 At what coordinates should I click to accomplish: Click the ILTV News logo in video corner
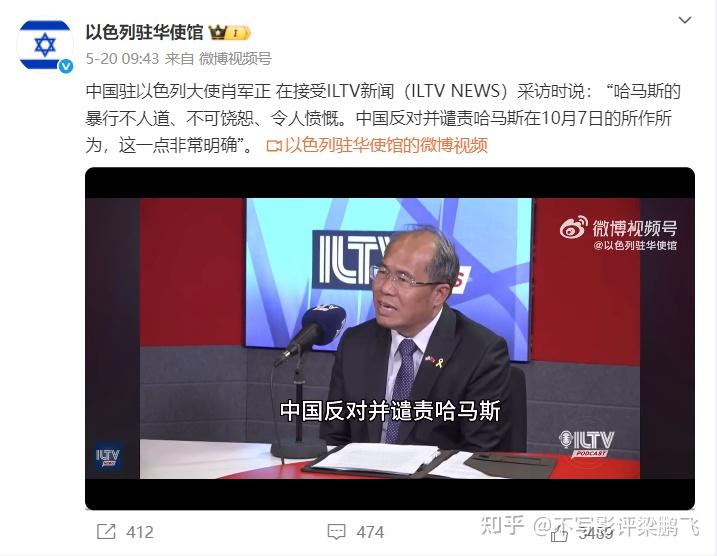108,456
